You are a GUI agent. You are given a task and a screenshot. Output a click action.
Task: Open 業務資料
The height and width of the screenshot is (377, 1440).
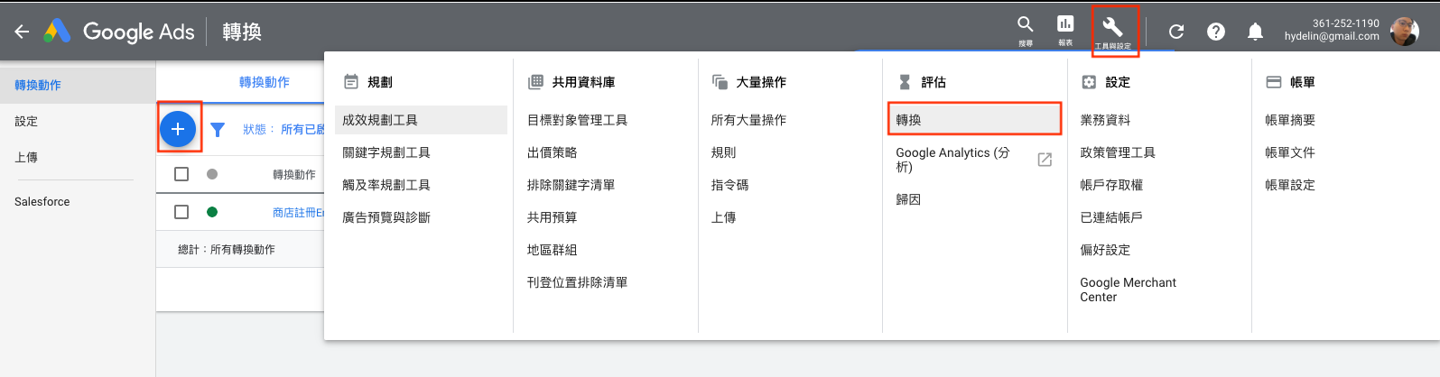tap(1105, 120)
